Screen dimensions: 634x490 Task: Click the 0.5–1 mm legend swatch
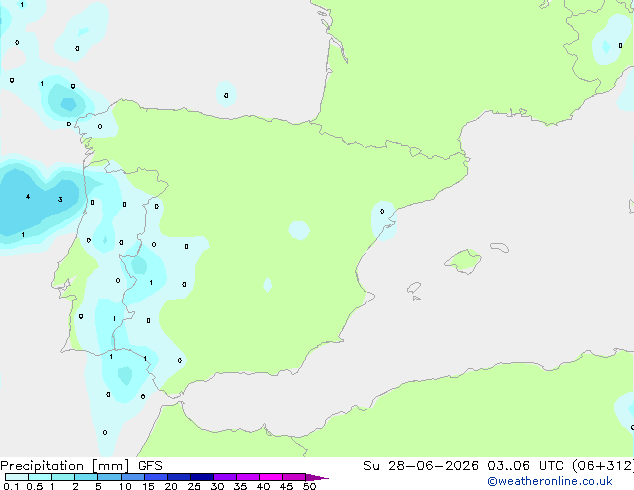[40, 477]
